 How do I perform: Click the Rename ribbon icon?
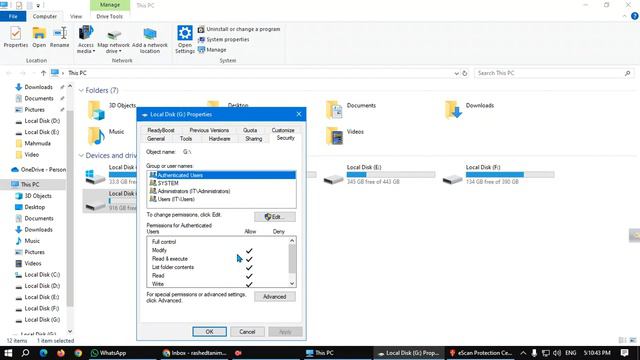coord(60,37)
